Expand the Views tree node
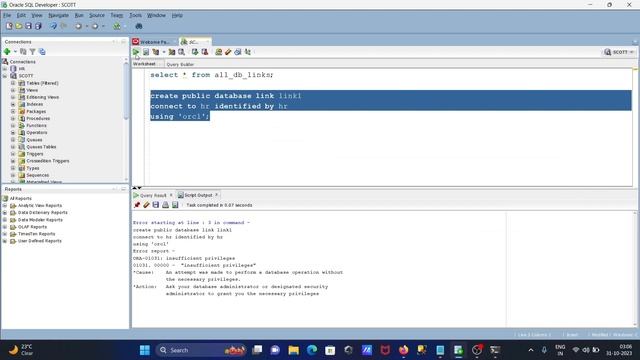The height and width of the screenshot is (360, 640). 13,90
